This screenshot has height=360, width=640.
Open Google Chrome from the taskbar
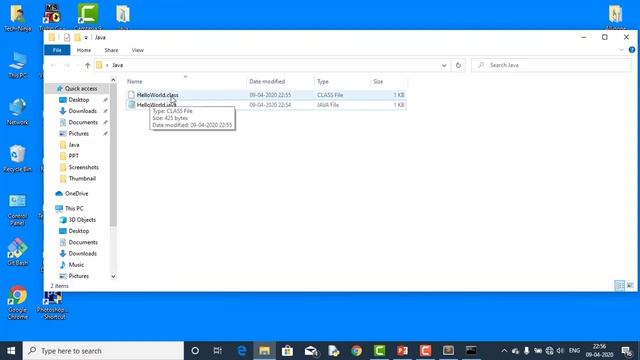[356, 351]
